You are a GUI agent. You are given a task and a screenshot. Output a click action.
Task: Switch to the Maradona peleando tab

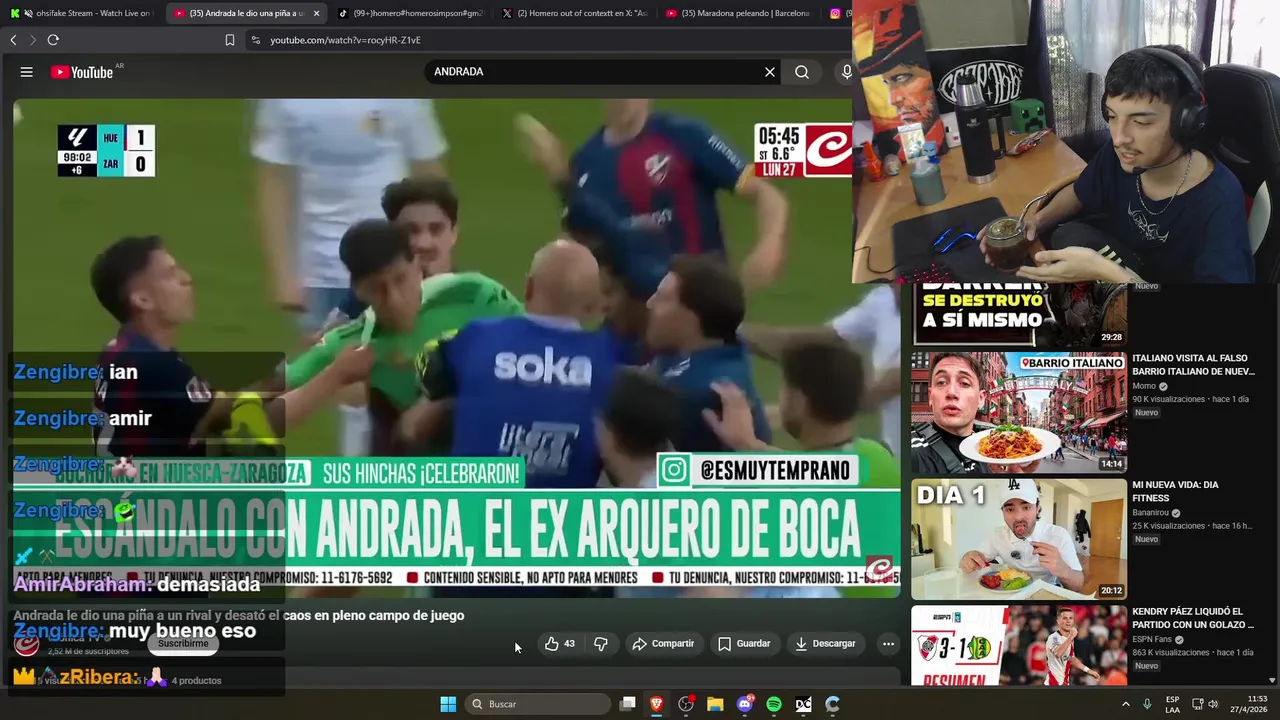coord(738,13)
